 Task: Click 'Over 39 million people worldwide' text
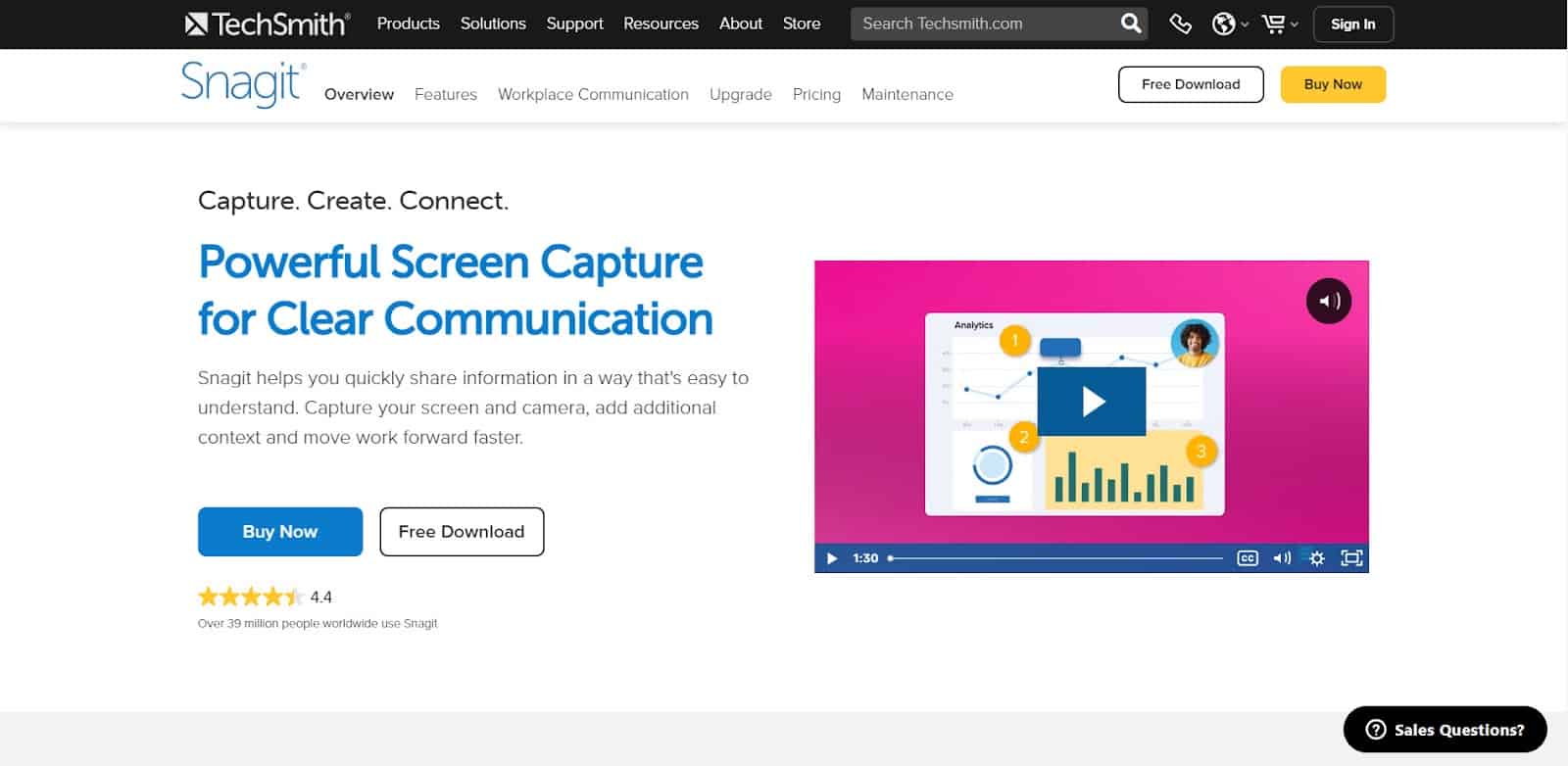[x=318, y=623]
